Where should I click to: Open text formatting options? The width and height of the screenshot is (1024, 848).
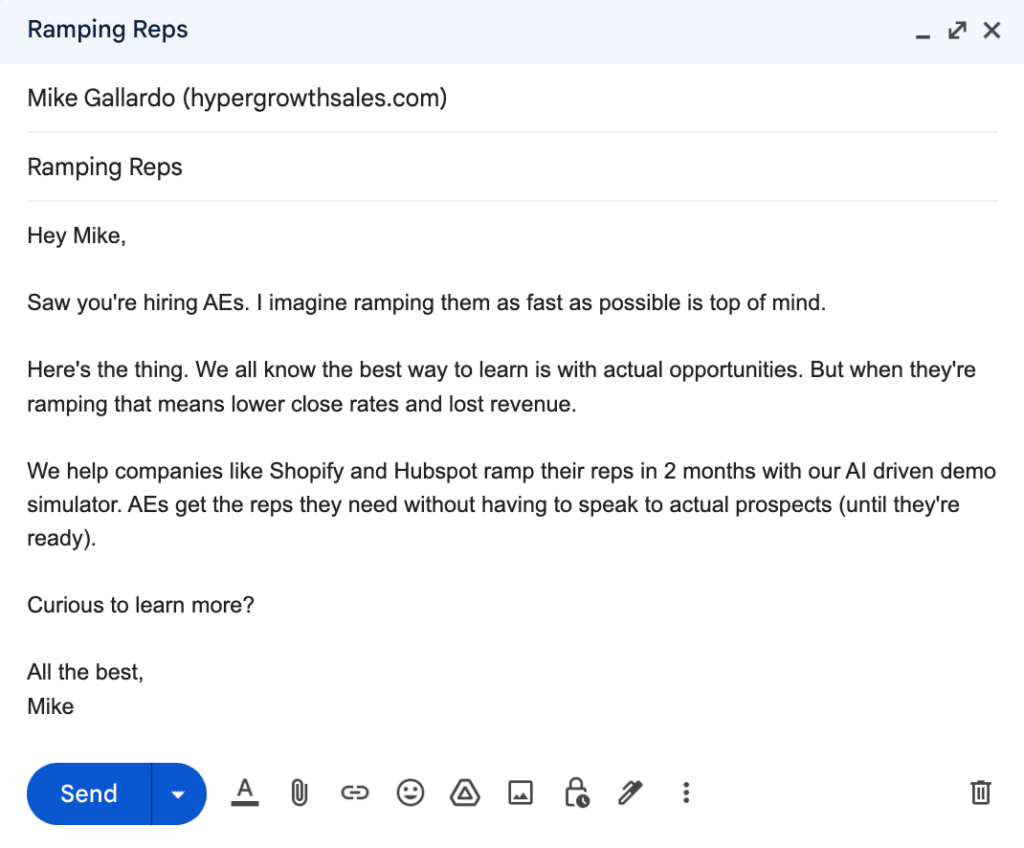click(245, 793)
